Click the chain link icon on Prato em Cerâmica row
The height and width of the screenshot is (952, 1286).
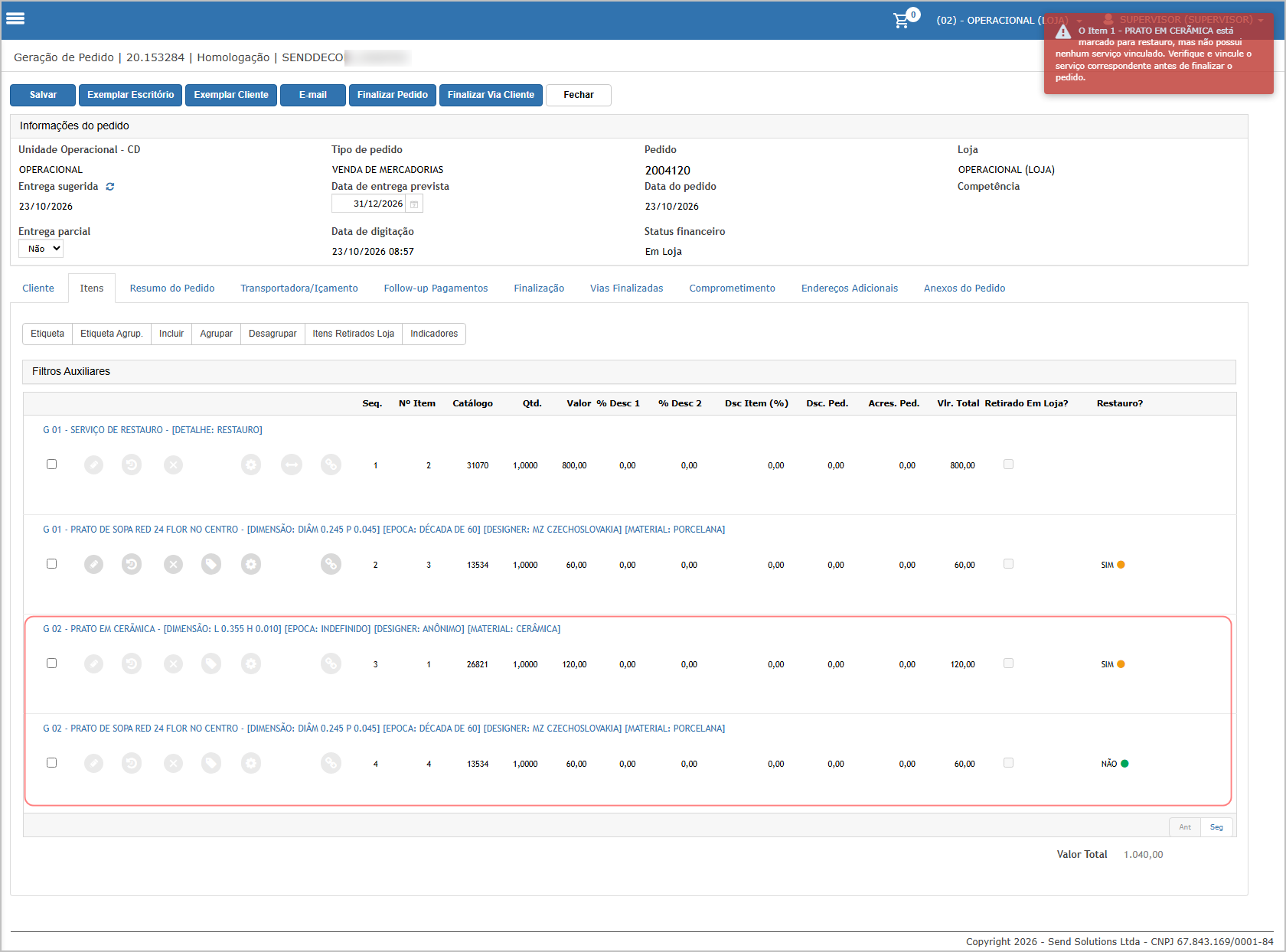pyautogui.click(x=331, y=663)
